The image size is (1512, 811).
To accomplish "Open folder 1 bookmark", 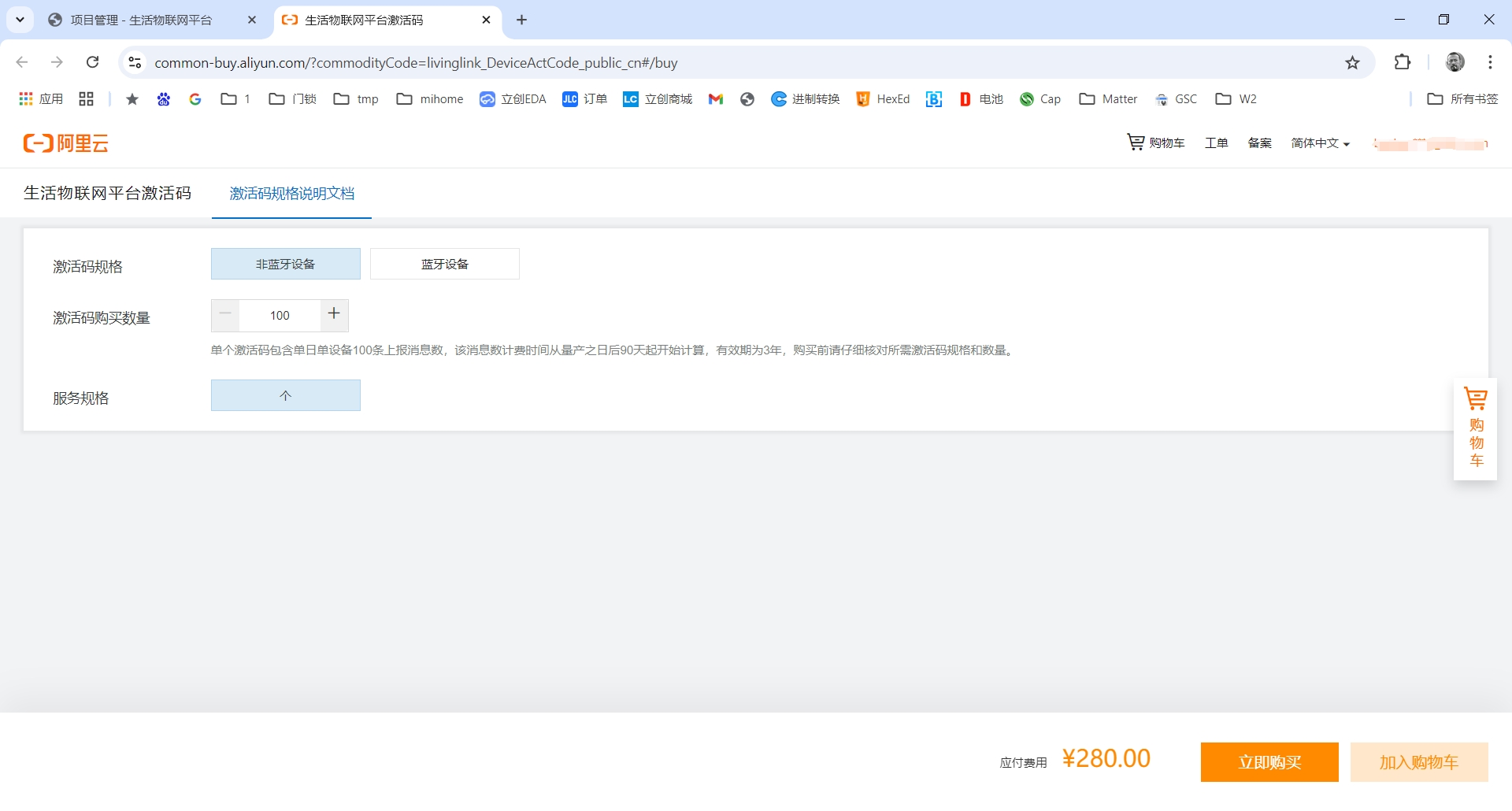I will click(x=235, y=98).
